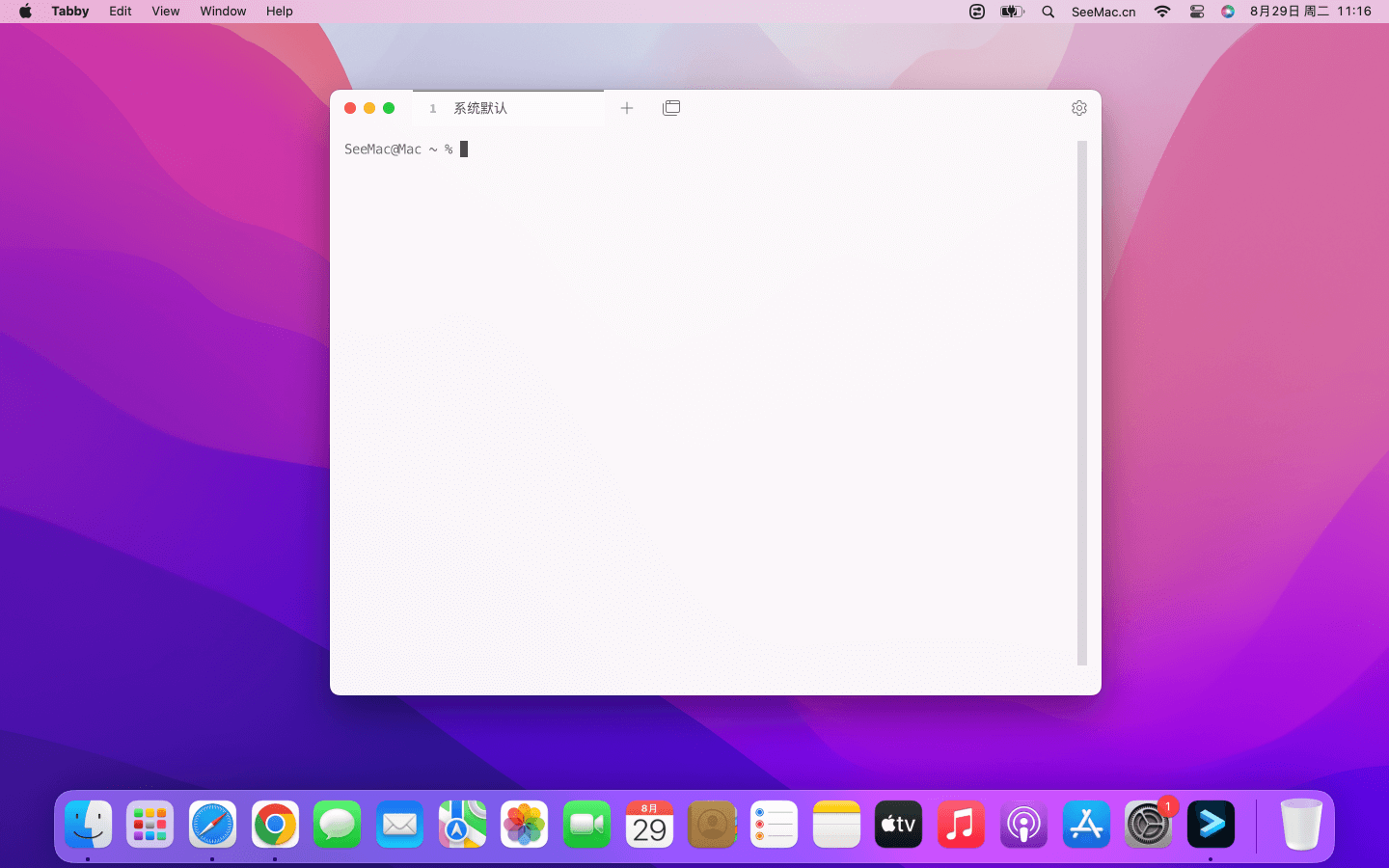Open Notes from the Dock
1389x868 pixels.
click(836, 825)
